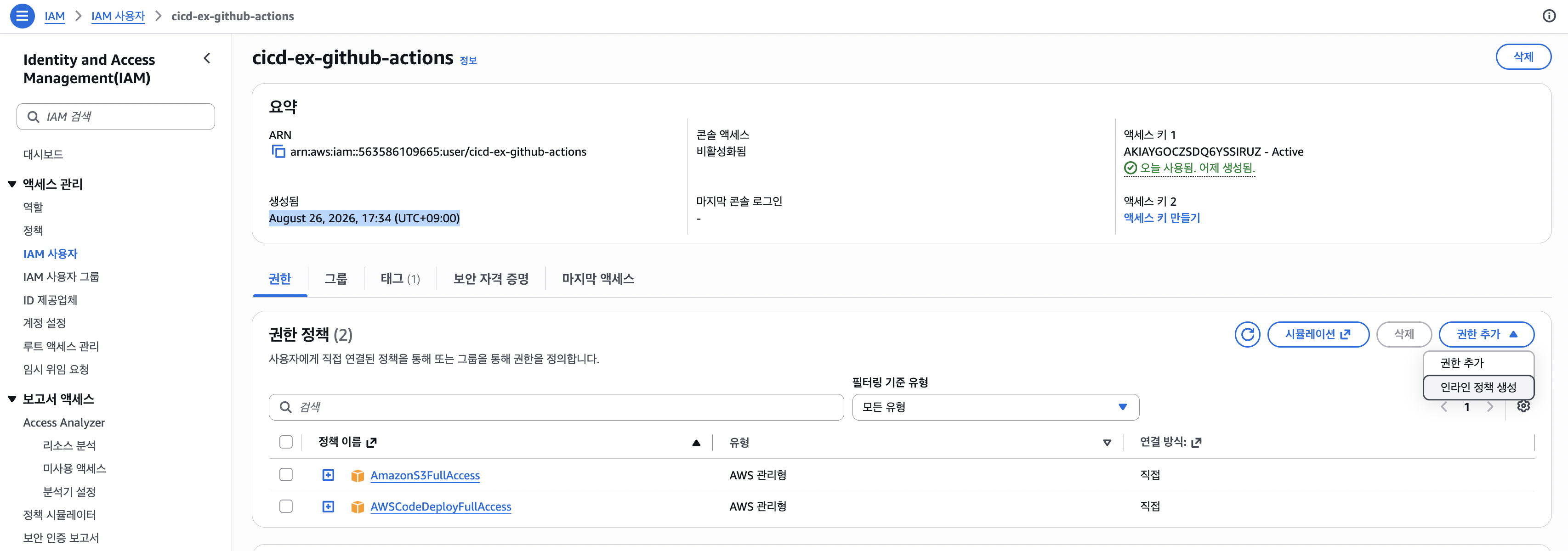Expand AmazonS3FullAccess policy details plus icon
This screenshot has height=551, width=1568.
(x=328, y=475)
